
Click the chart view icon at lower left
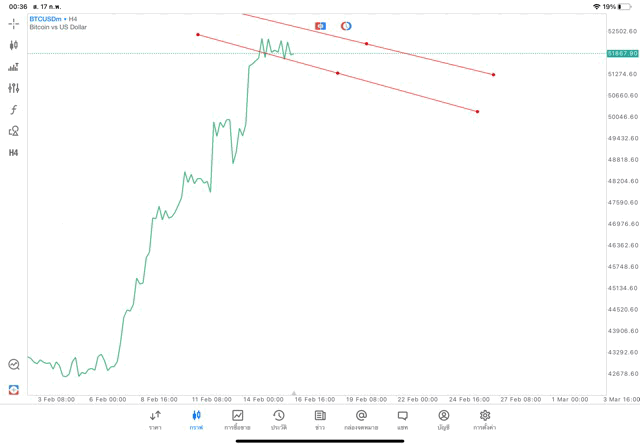point(14,365)
